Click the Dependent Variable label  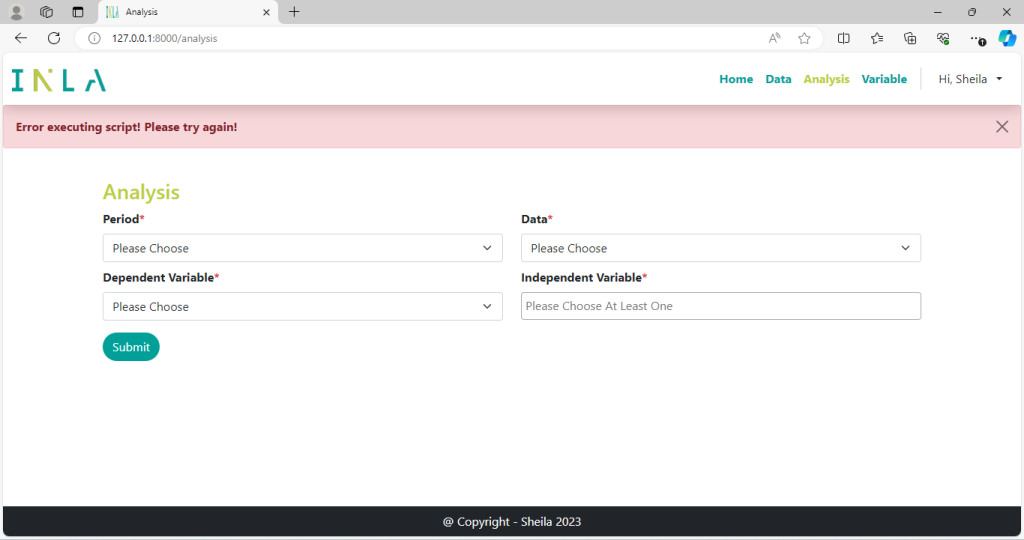coord(161,278)
